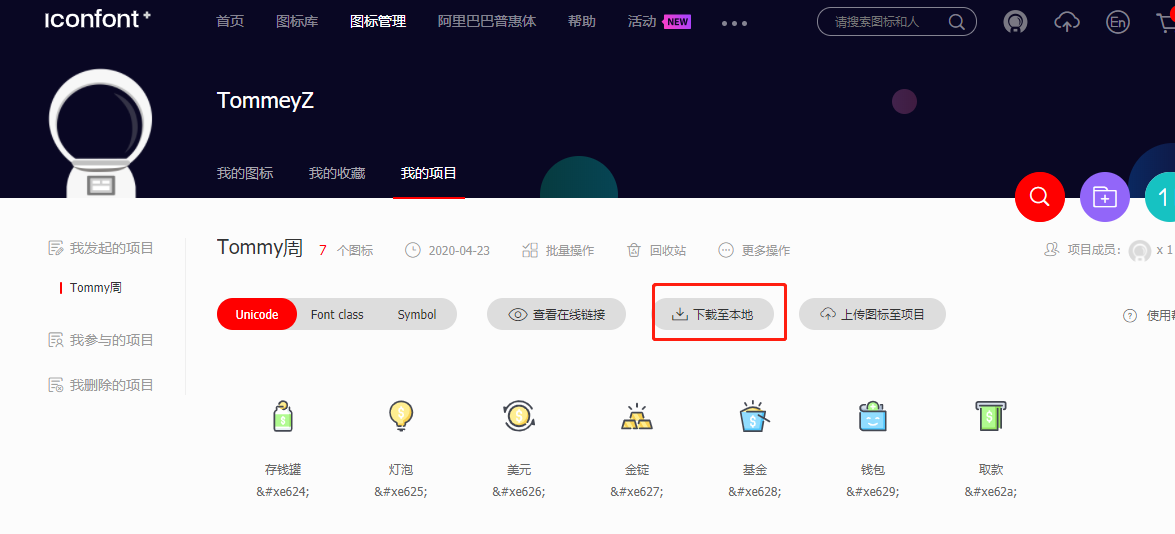Expand 我删除的项目 in sidebar
Viewport: 1175px width, 534px height.
coord(100,385)
